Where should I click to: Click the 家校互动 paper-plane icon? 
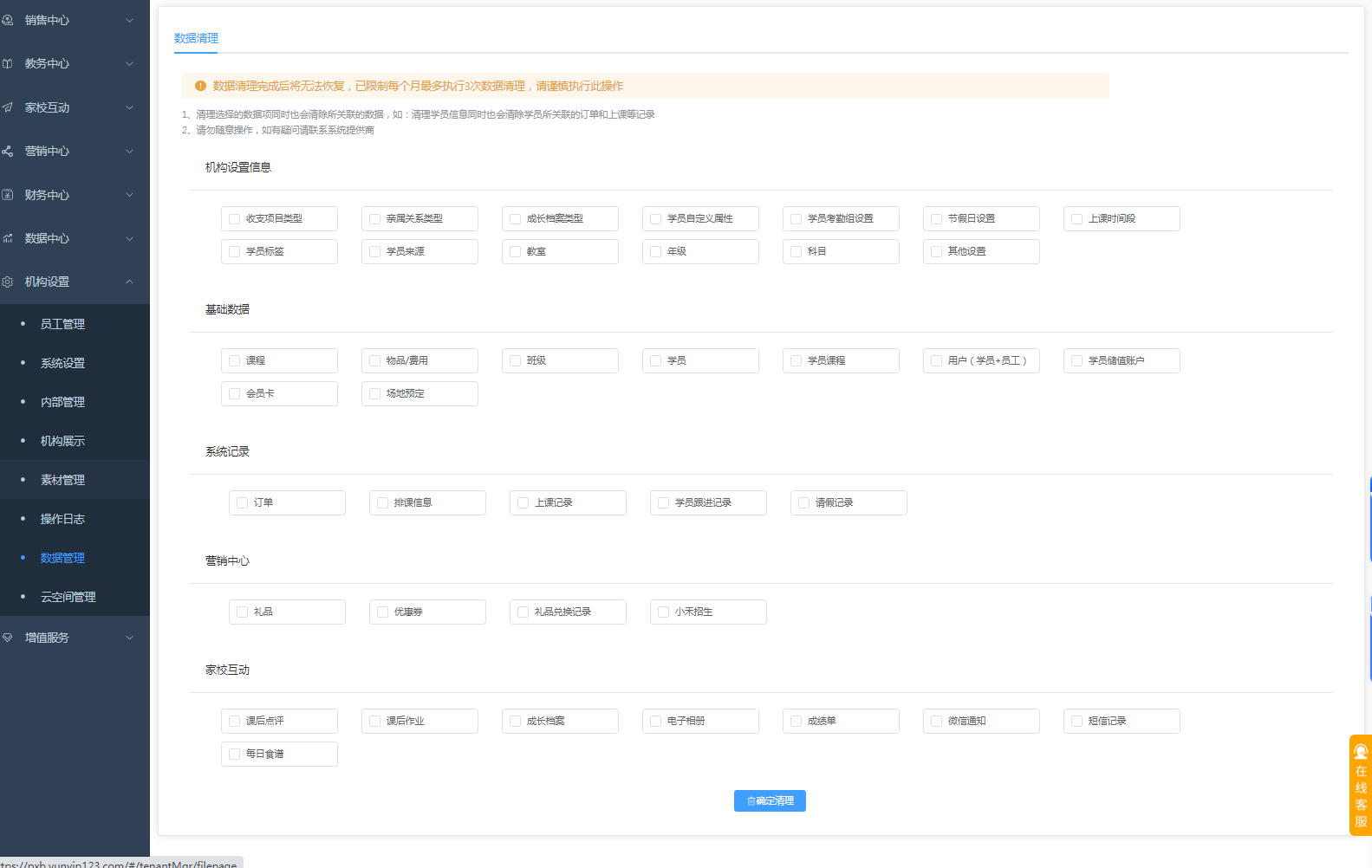coord(7,107)
